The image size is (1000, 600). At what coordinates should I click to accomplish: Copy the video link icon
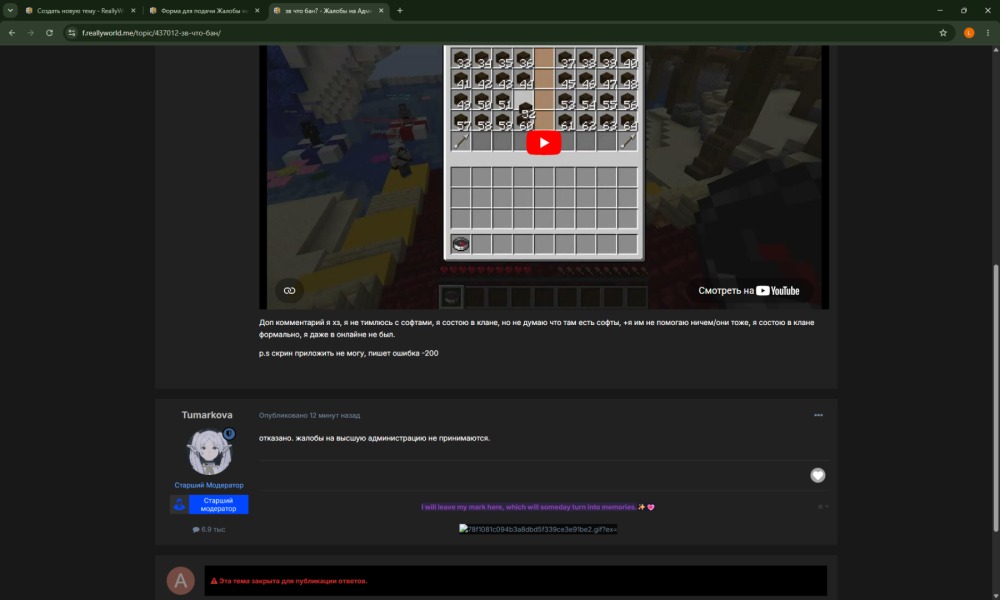[290, 291]
